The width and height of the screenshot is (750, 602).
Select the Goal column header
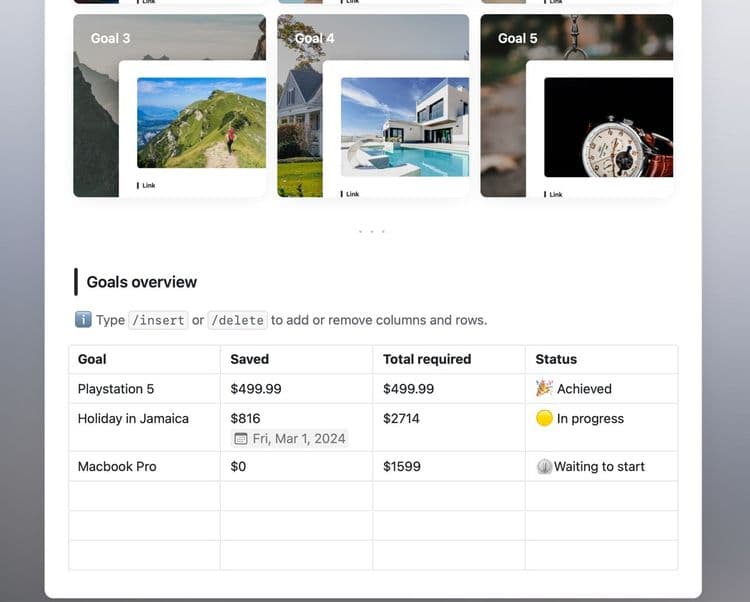click(92, 359)
